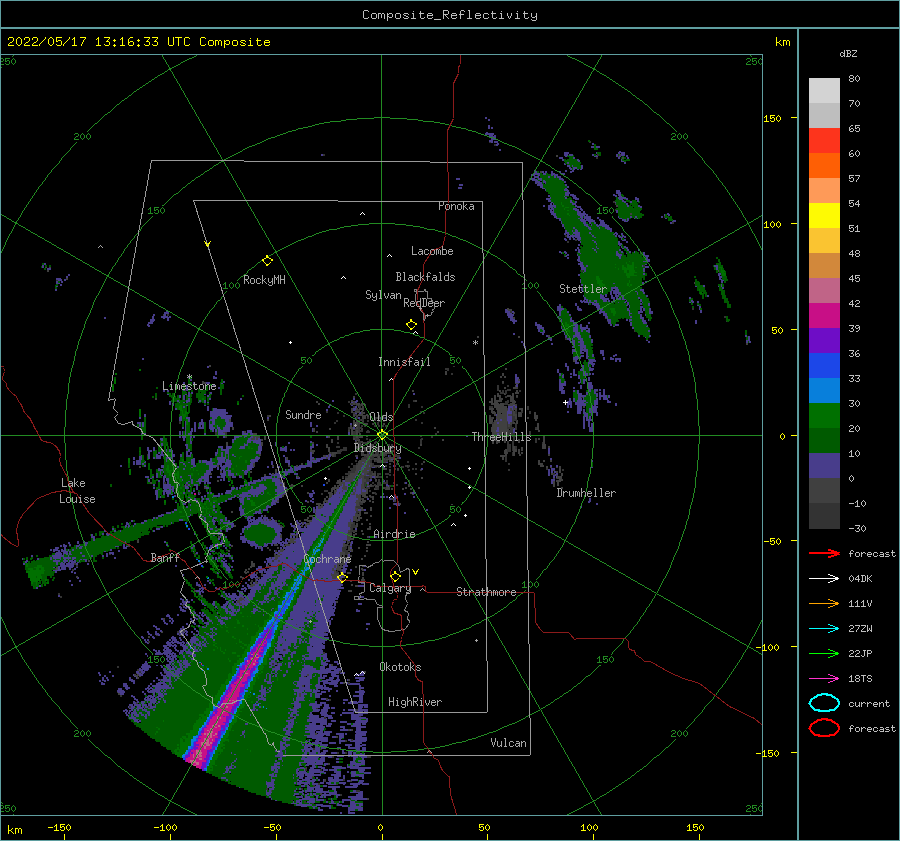Select the magenta swatch between 42 and 39
The width and height of the screenshot is (900, 841).
tap(824, 316)
